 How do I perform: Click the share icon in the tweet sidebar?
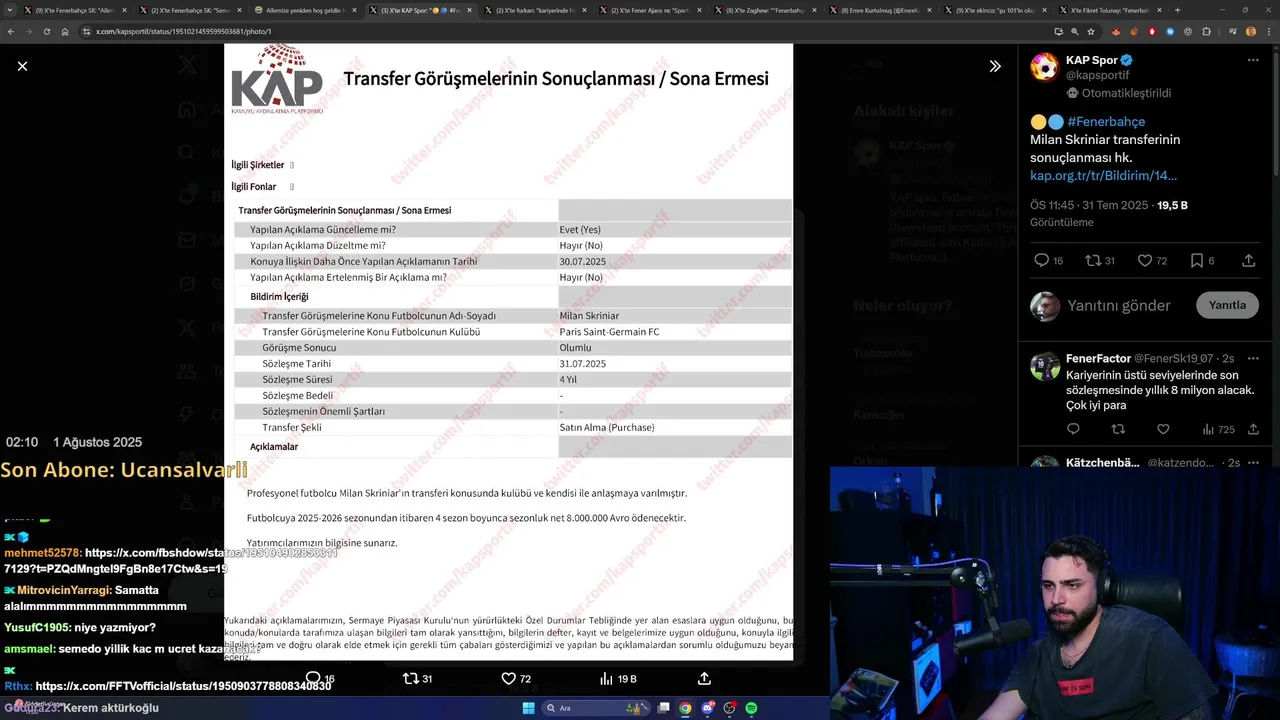[x=1249, y=260]
